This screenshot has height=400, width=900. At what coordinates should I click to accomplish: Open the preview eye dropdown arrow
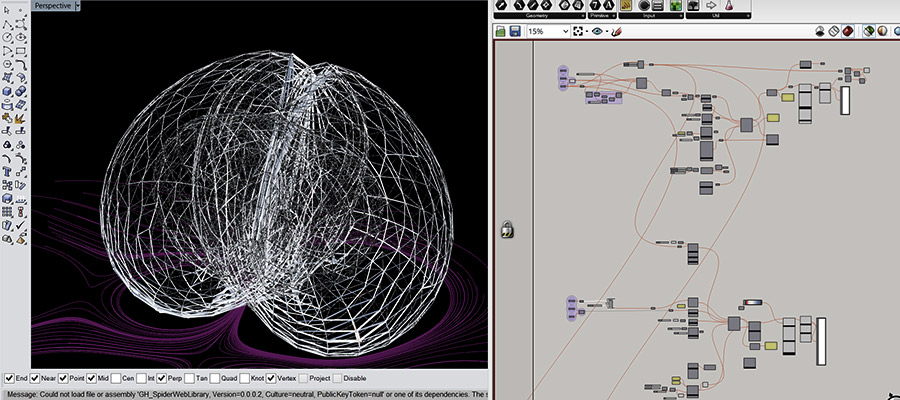tap(606, 31)
